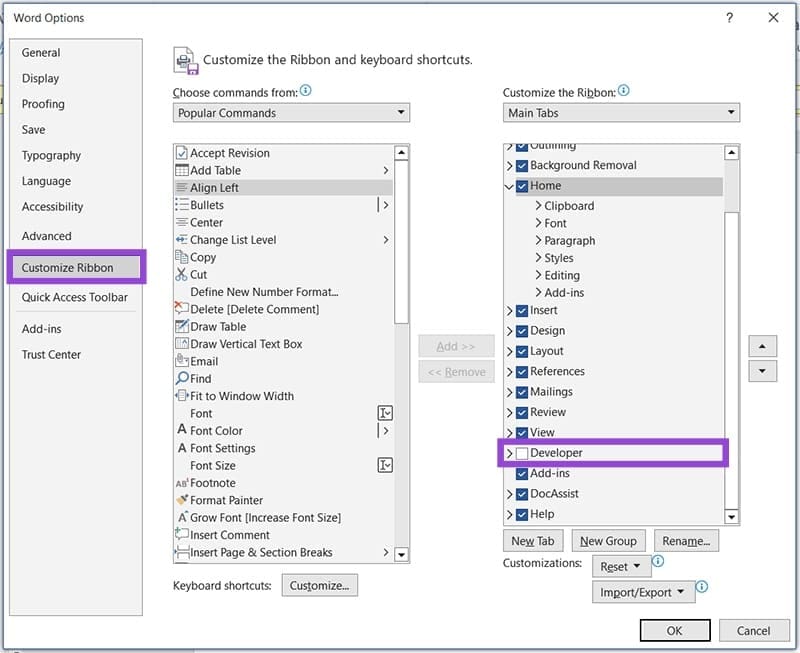Switch to the Trust Center page
The image size is (800, 653).
52,354
